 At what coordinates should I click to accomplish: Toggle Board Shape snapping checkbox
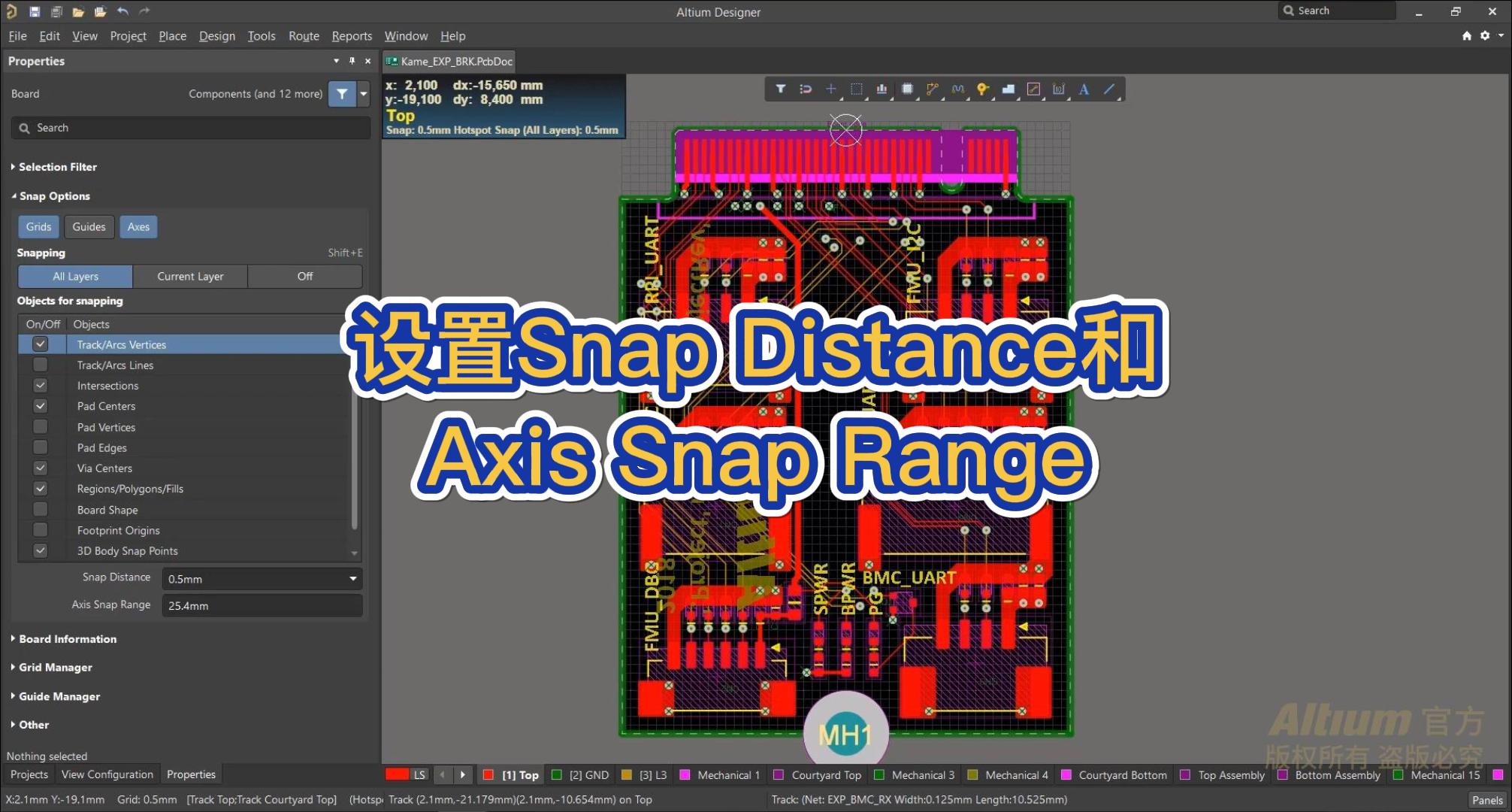pos(40,509)
